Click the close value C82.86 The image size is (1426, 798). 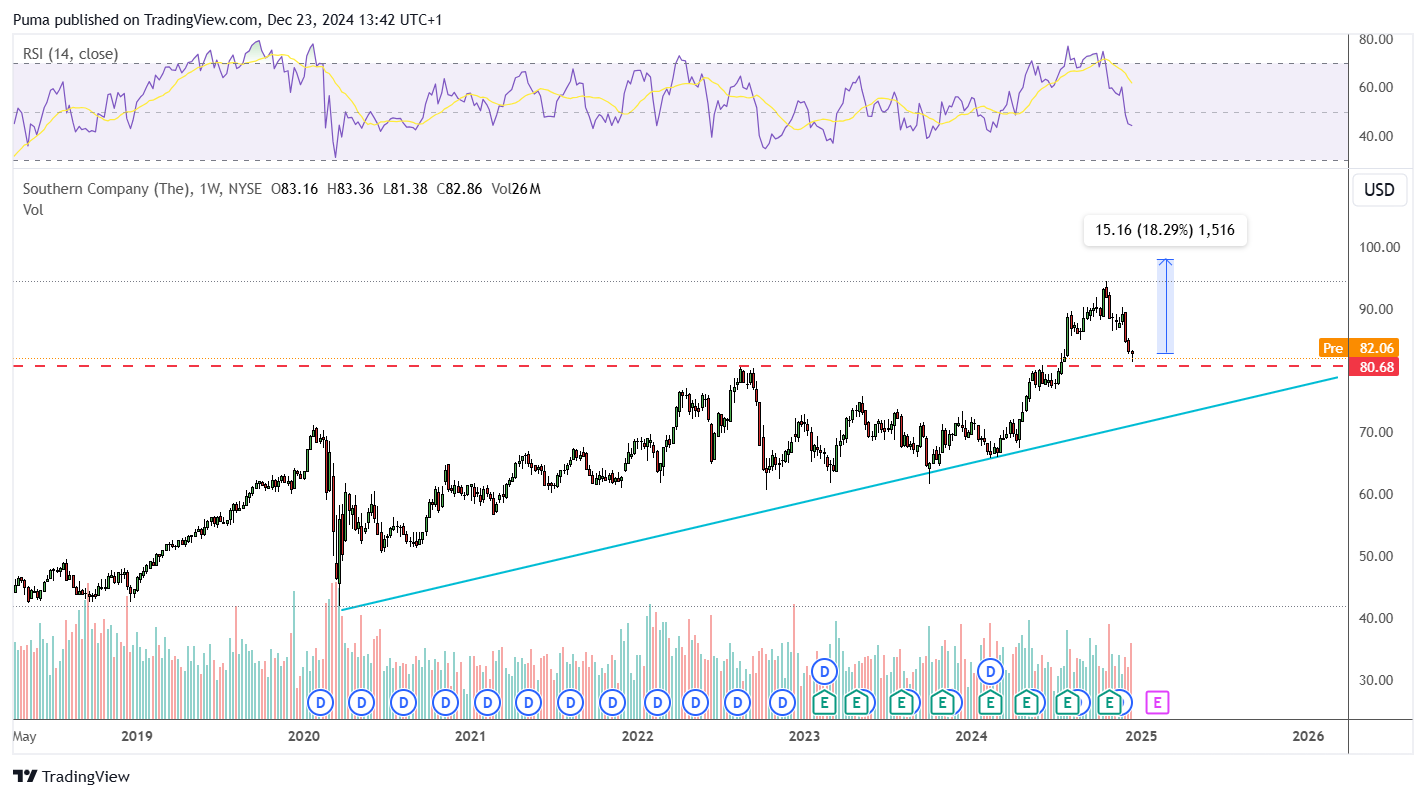coord(461,188)
